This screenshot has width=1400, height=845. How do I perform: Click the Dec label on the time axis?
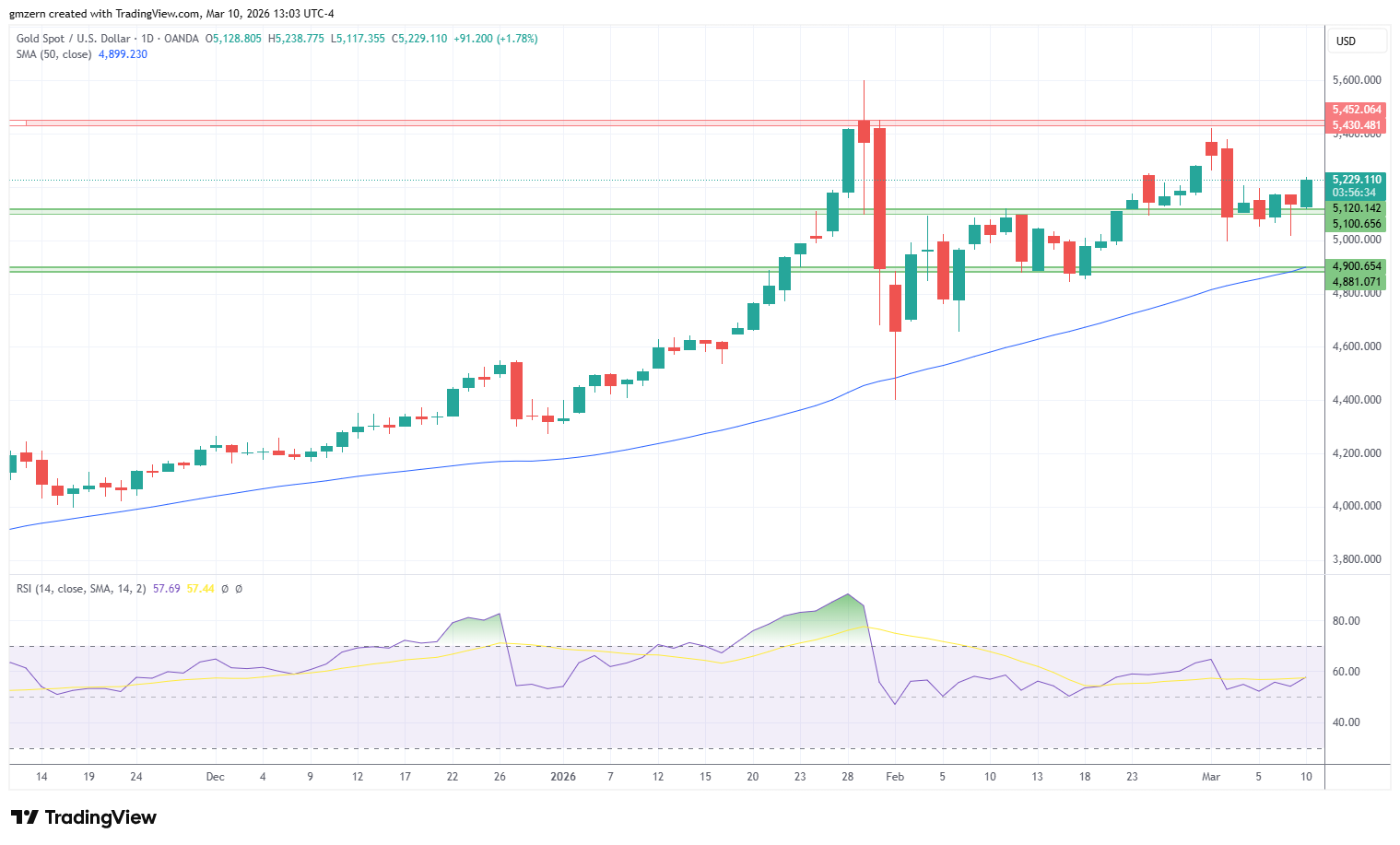point(215,777)
